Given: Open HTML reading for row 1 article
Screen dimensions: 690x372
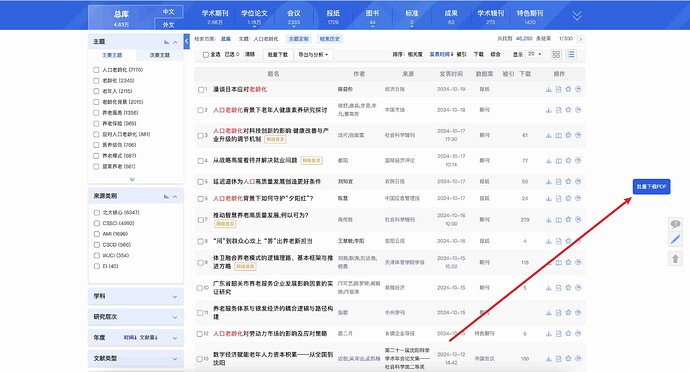Looking at the screenshot, I should [x=558, y=89].
